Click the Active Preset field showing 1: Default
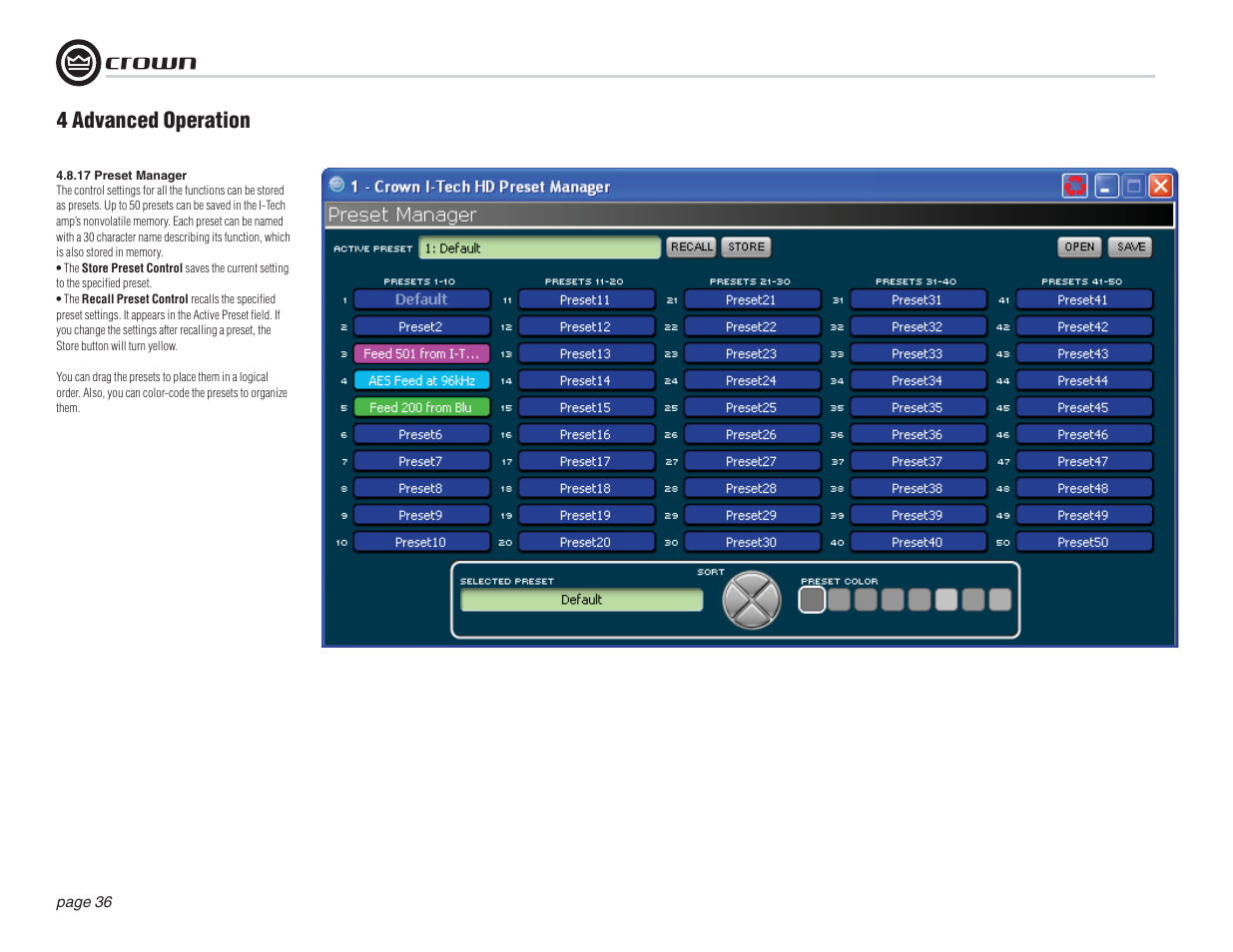The width and height of the screenshot is (1233, 952). click(x=540, y=247)
